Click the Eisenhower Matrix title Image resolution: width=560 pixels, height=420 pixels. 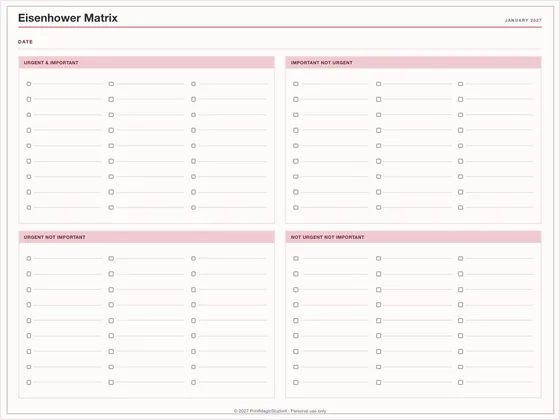68,18
